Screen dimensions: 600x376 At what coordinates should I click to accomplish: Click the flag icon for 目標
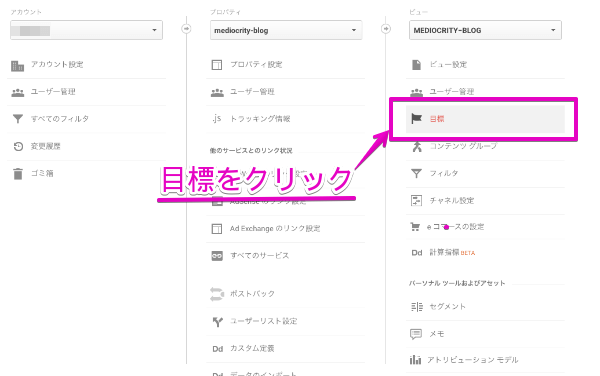(416, 119)
